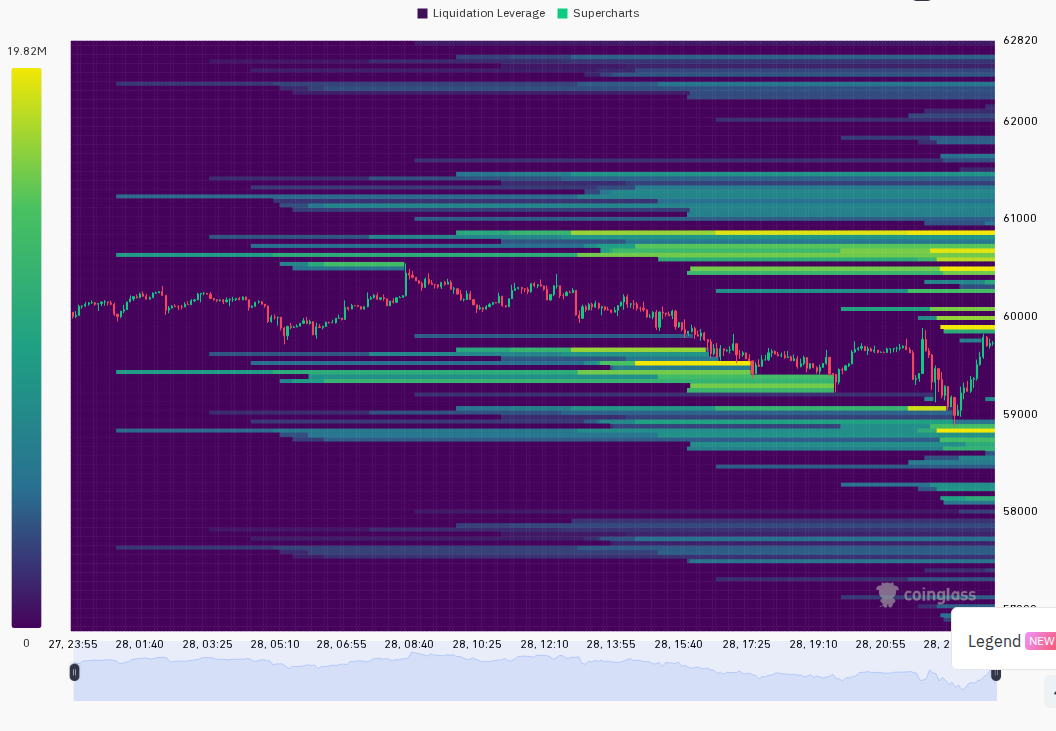
Task: Toggle the green Supercharts legend square
Action: tap(562, 13)
